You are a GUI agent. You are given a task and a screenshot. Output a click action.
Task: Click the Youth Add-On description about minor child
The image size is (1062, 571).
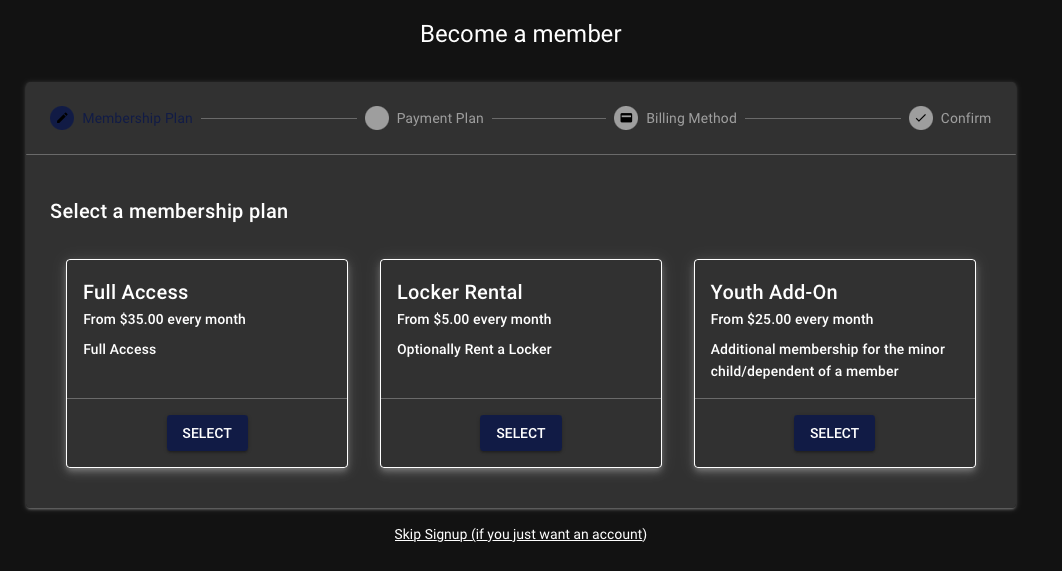(827, 360)
